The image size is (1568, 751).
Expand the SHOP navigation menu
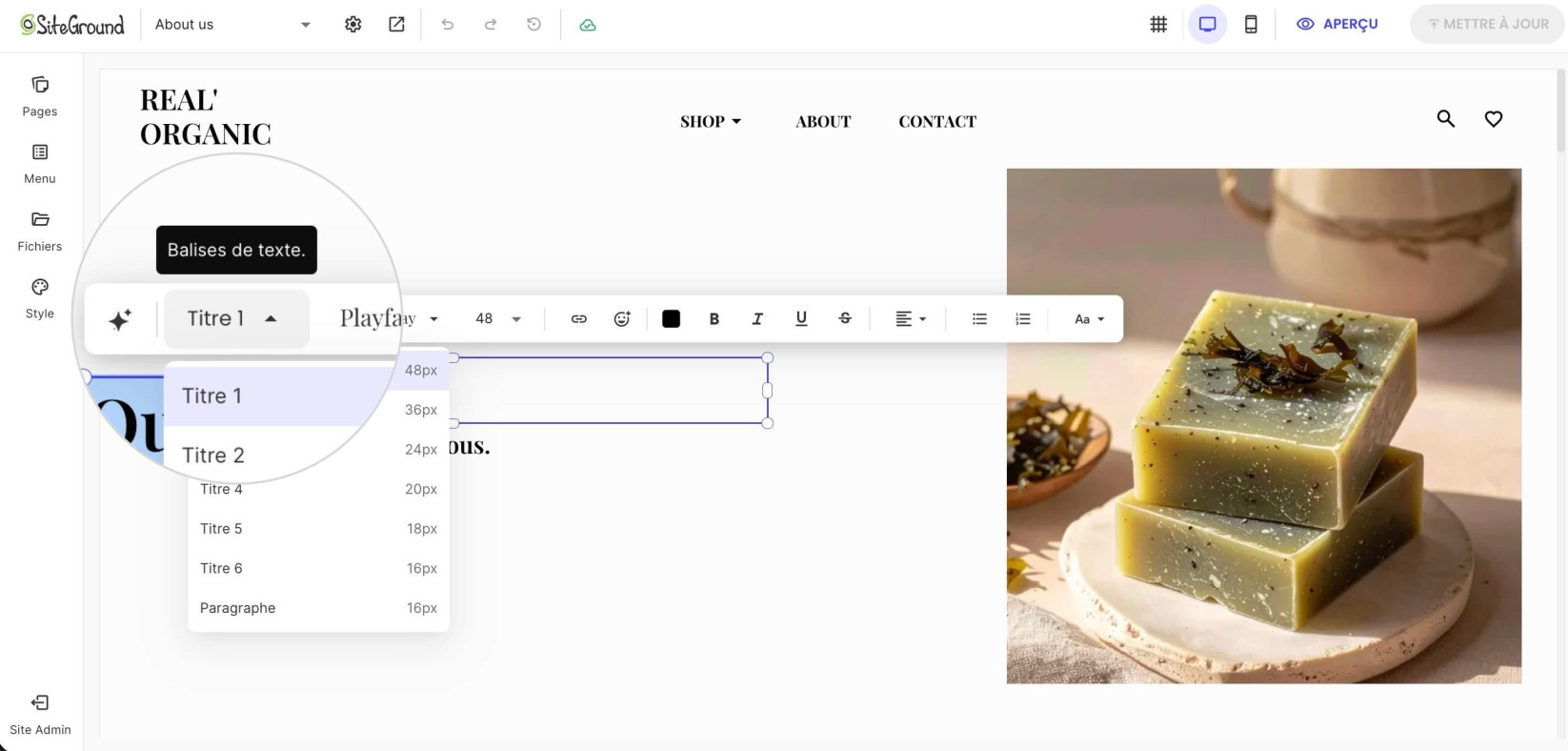[711, 122]
